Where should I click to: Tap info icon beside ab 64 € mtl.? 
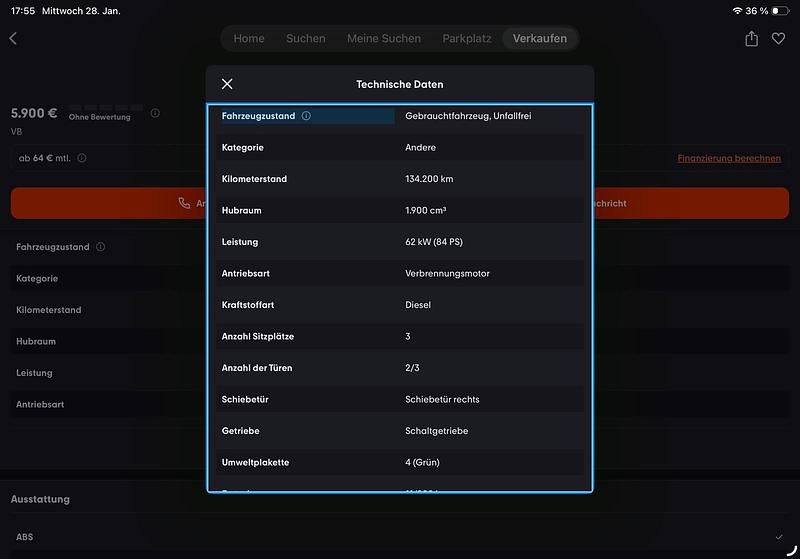[82, 158]
